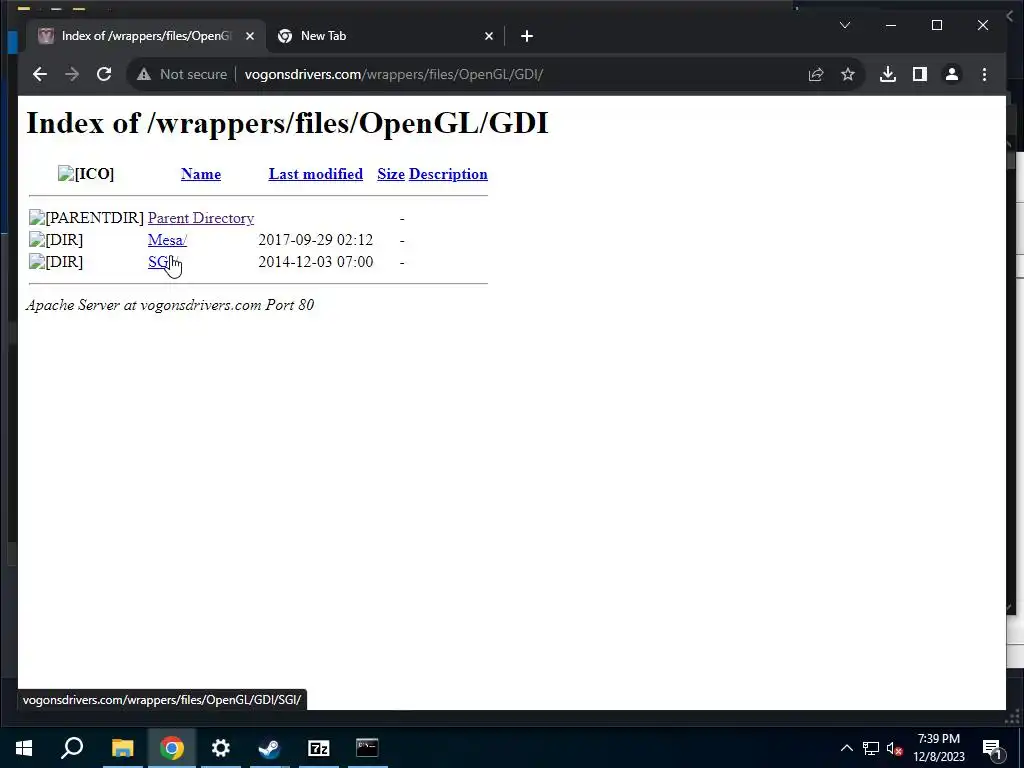
Task: Open a new tab with plus button
Action: [x=527, y=36]
